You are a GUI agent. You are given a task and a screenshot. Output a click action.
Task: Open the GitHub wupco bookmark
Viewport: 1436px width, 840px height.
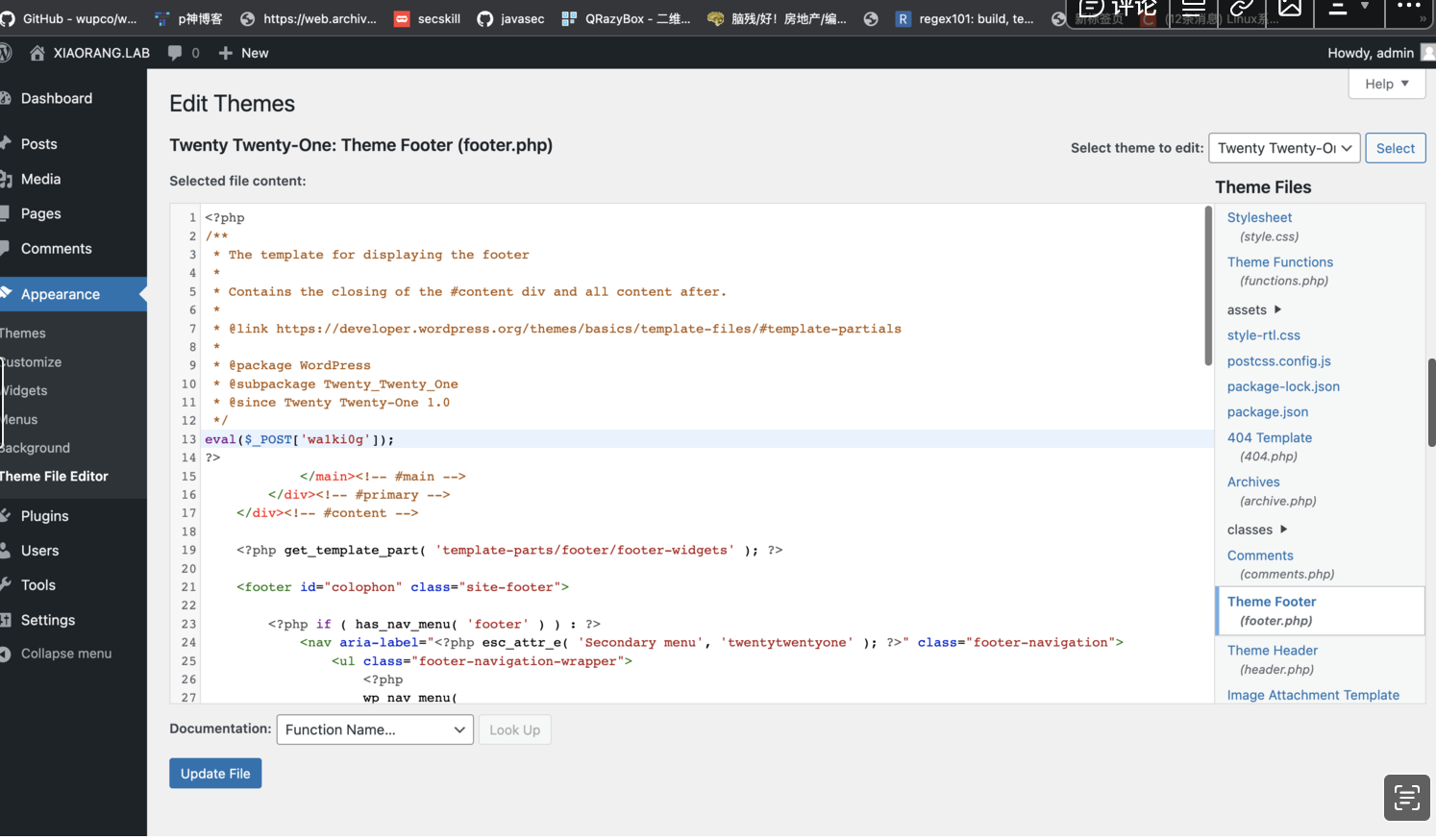(x=69, y=18)
